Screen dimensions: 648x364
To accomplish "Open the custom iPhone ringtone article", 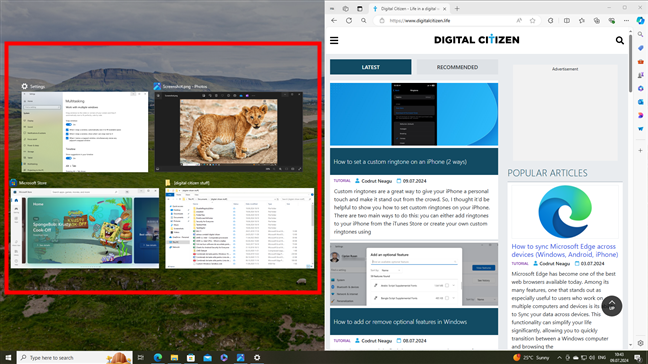I will pyautogui.click(x=400, y=162).
